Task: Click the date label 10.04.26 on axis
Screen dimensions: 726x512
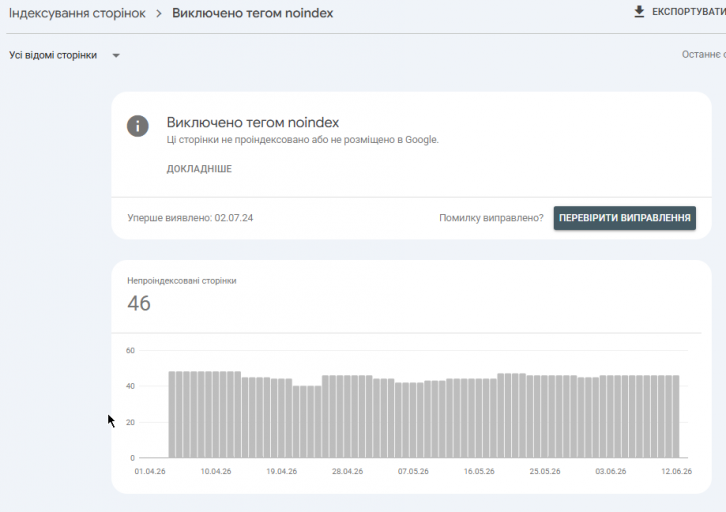Action: click(216, 471)
